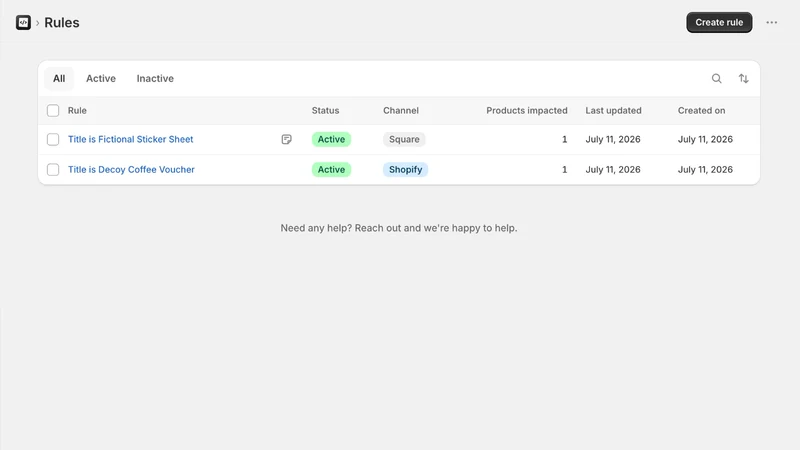Click the Rules page title

click(62, 22)
